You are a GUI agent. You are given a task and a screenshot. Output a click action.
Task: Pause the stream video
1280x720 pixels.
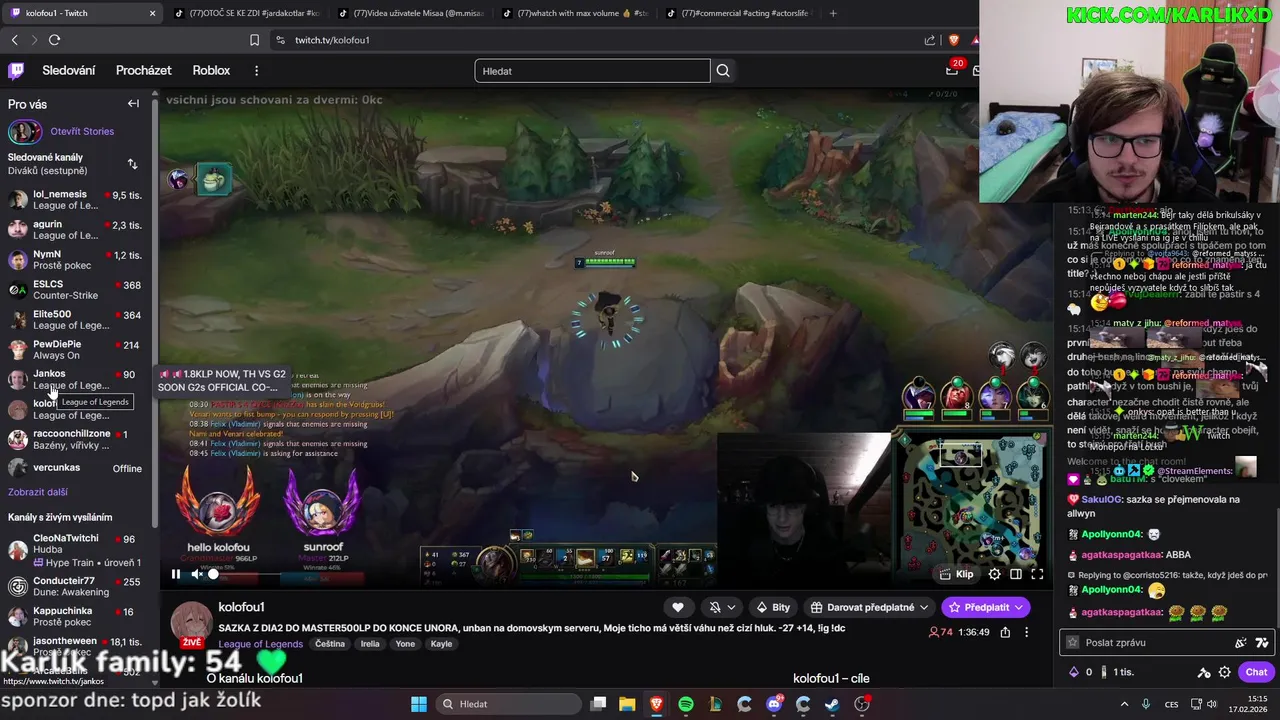176,574
